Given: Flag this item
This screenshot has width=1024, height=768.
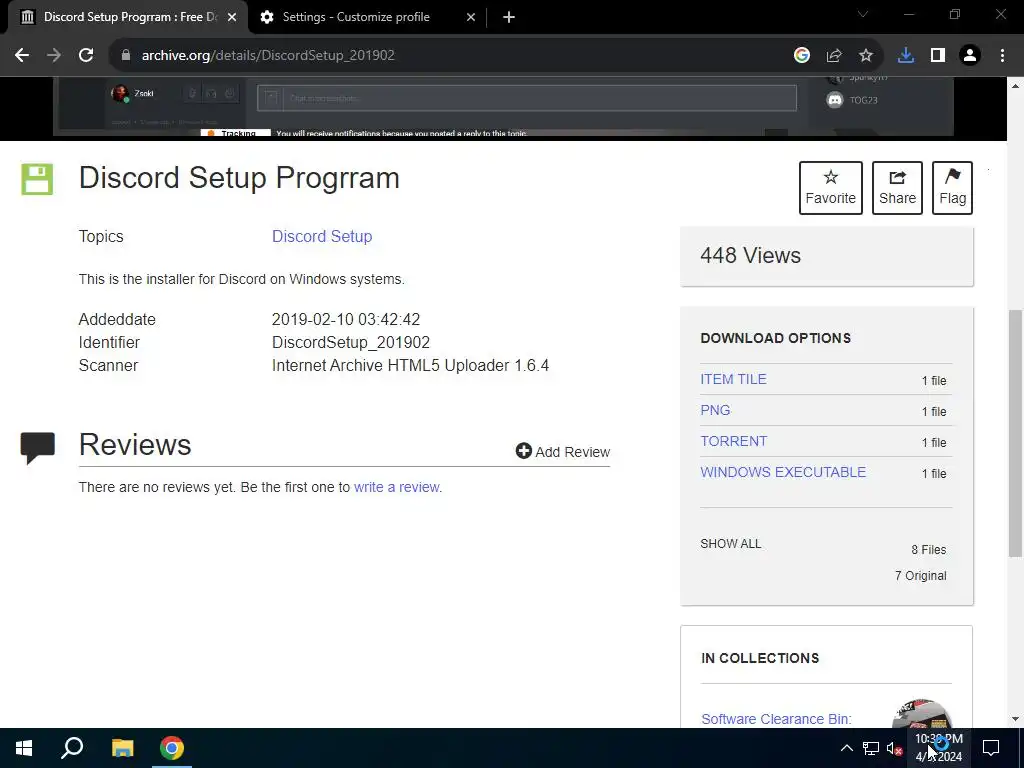Looking at the screenshot, I should pos(952,188).
